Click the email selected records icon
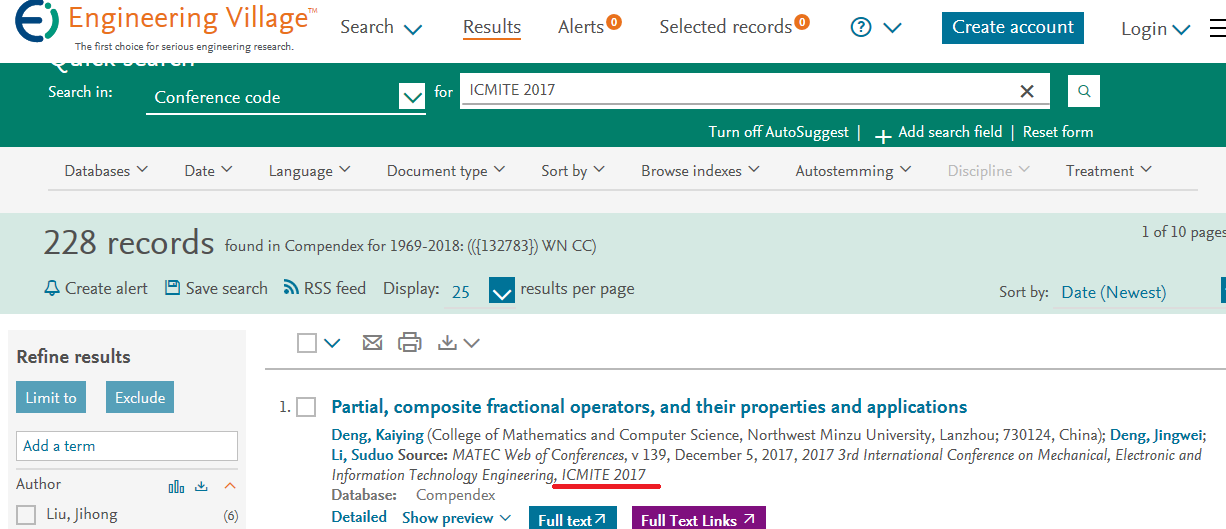 pyautogui.click(x=372, y=342)
